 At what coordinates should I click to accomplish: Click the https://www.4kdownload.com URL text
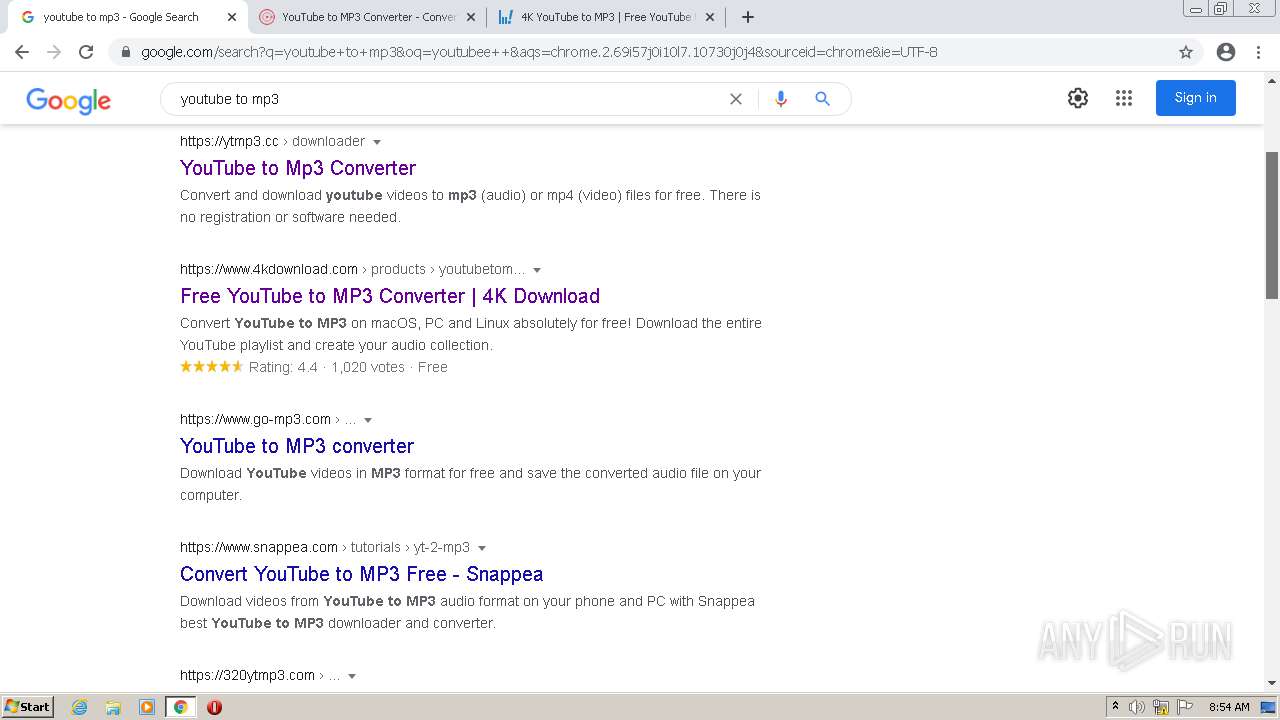pyautogui.click(x=269, y=269)
